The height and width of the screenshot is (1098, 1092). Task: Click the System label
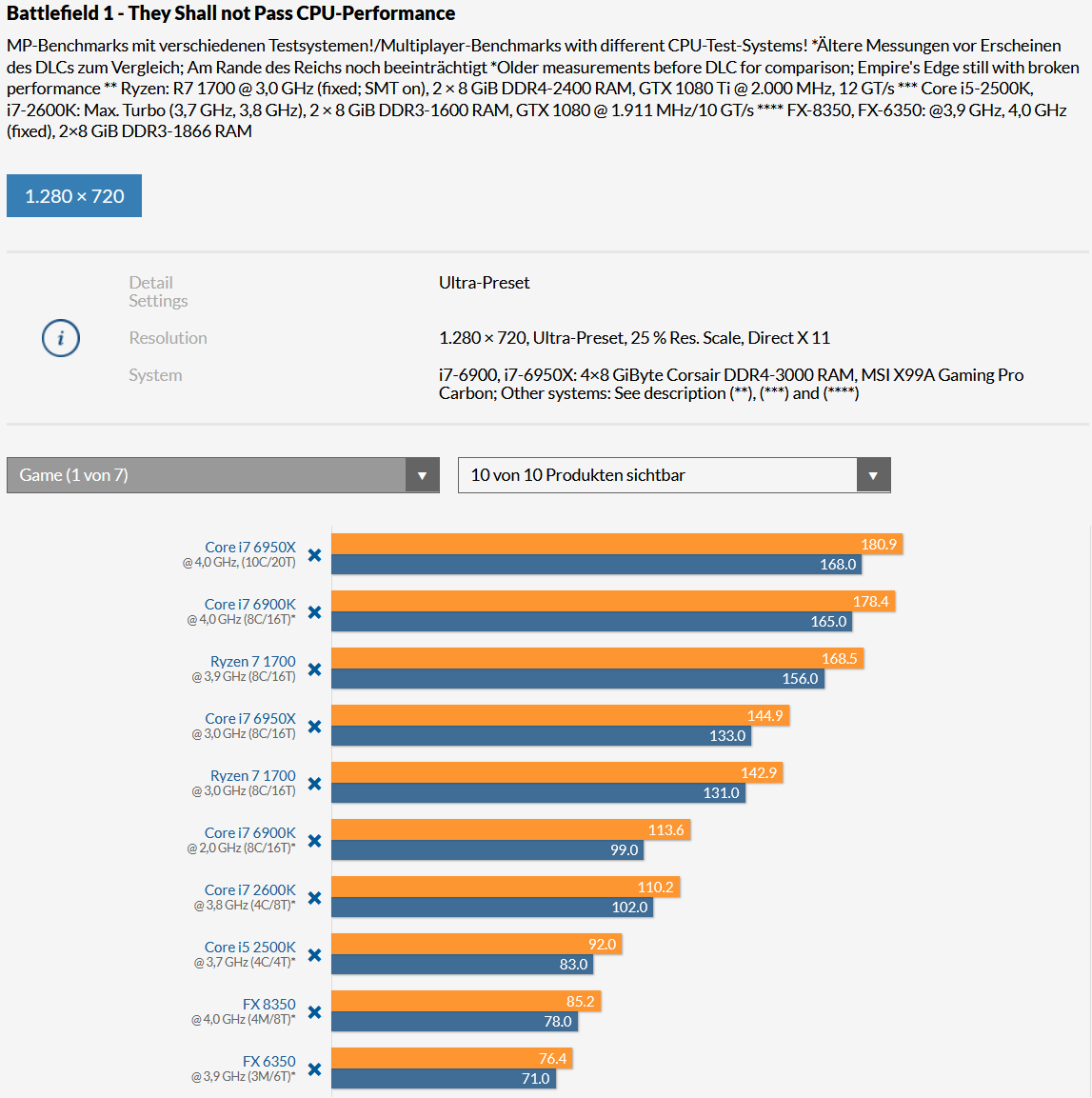(x=154, y=374)
